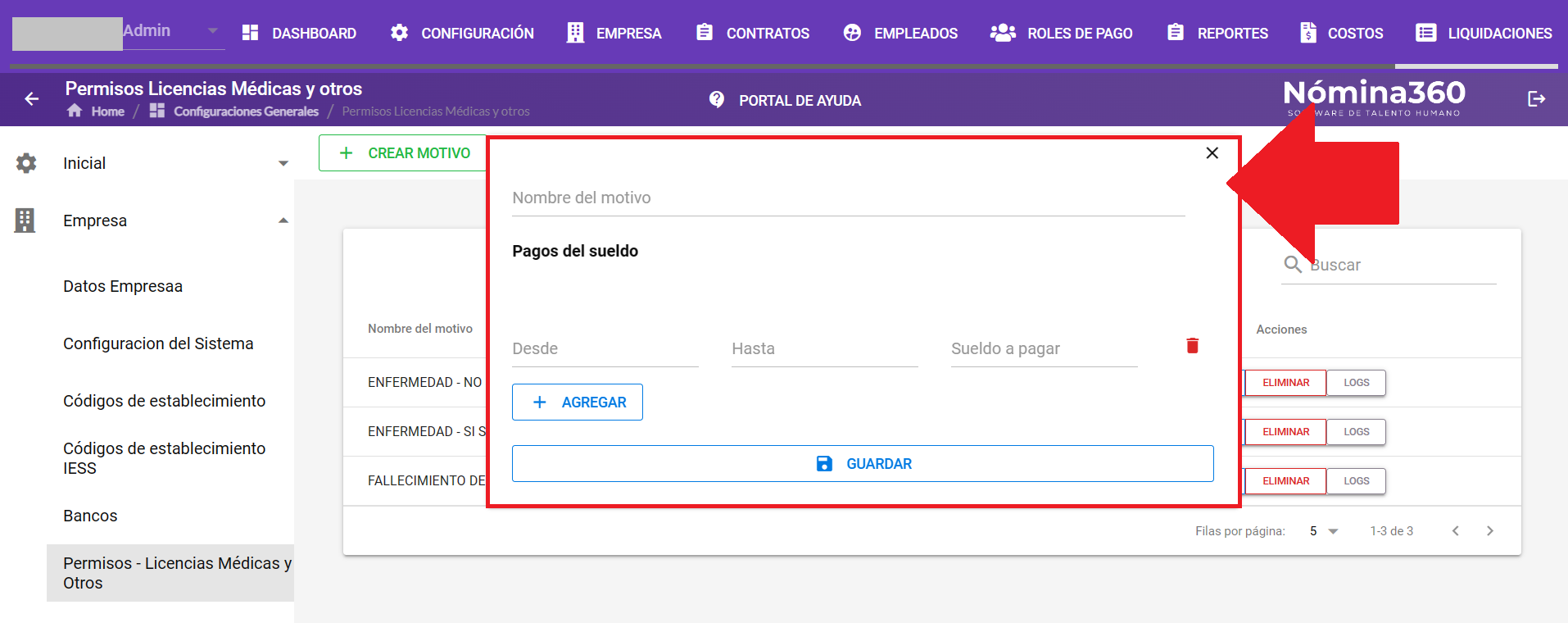The image size is (1568, 623).
Task: Click the Inicial gear icon
Action: coord(26,163)
